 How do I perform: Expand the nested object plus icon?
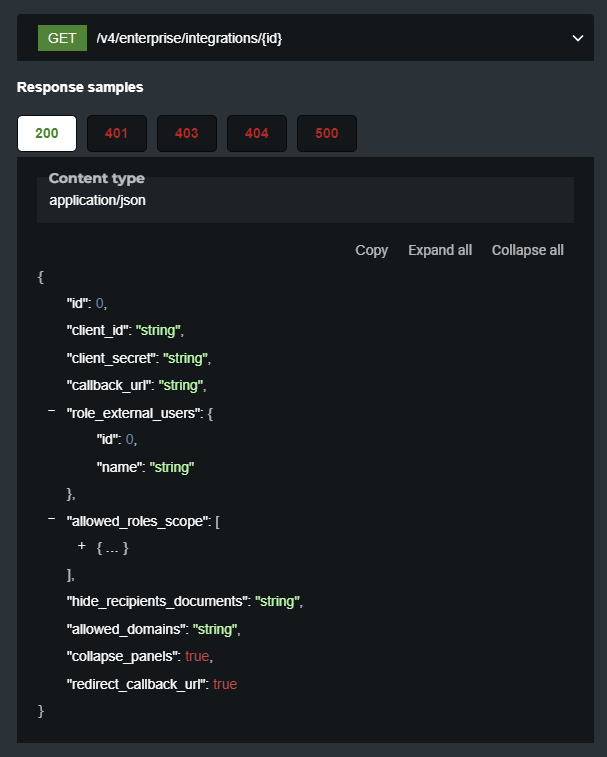pyautogui.click(x=81, y=546)
